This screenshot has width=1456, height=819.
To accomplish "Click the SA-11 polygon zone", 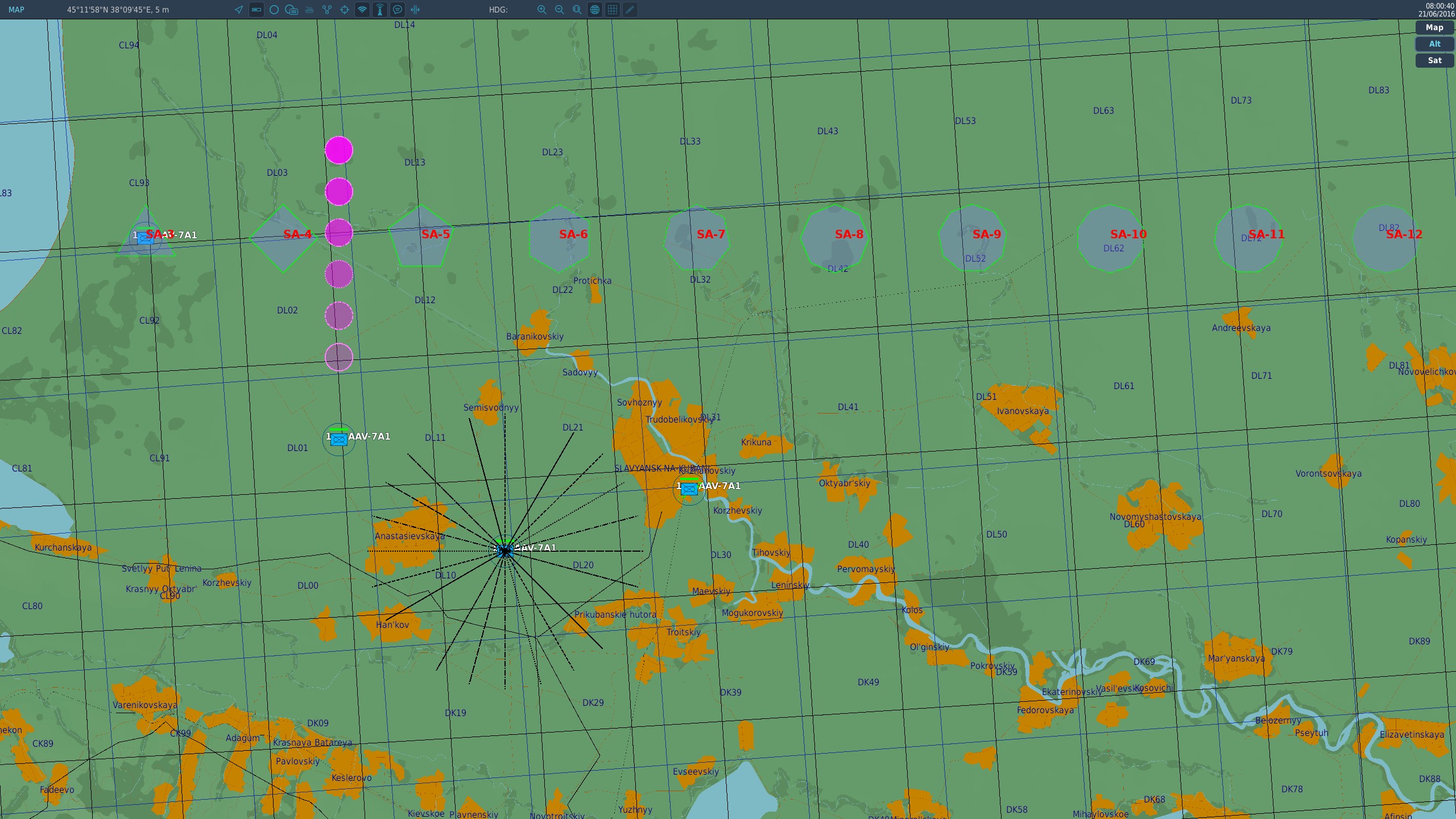I will [1249, 238].
